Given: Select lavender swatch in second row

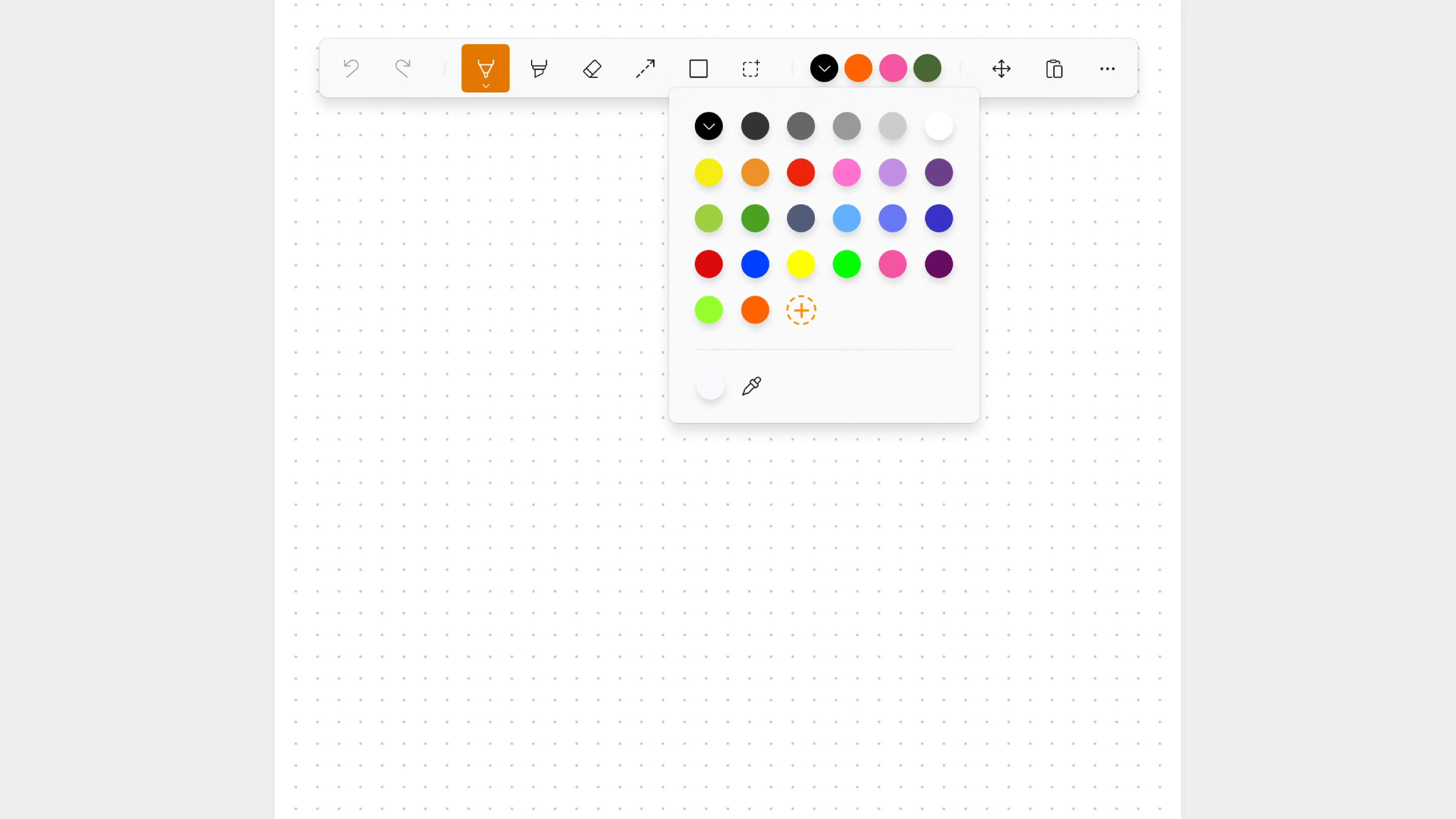Looking at the screenshot, I should click(892, 172).
